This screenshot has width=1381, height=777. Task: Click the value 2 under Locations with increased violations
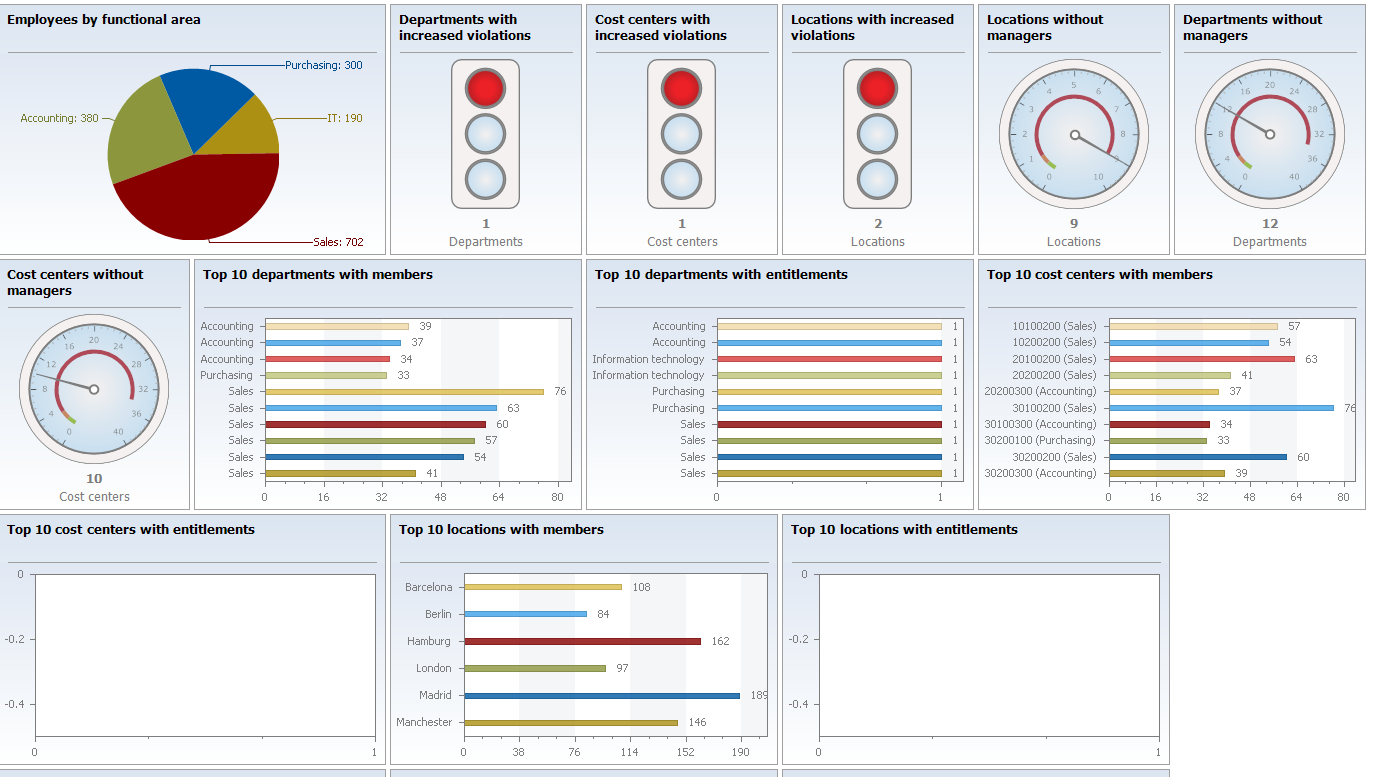coord(877,224)
